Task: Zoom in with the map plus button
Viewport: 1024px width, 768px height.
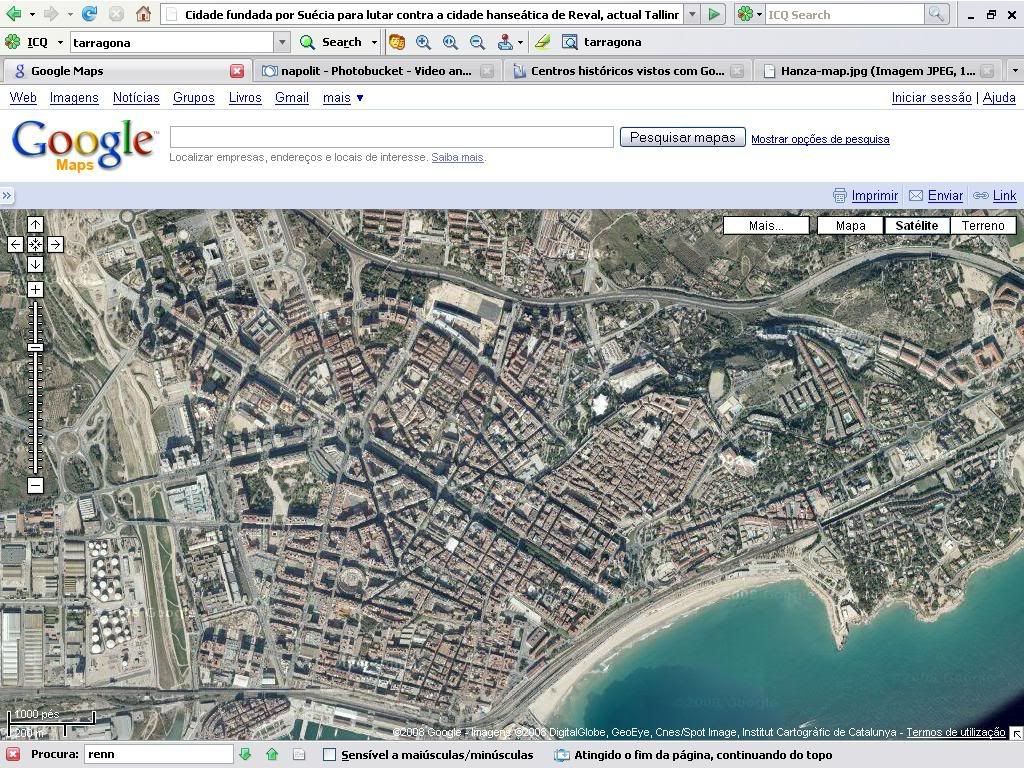Action: coord(35,290)
